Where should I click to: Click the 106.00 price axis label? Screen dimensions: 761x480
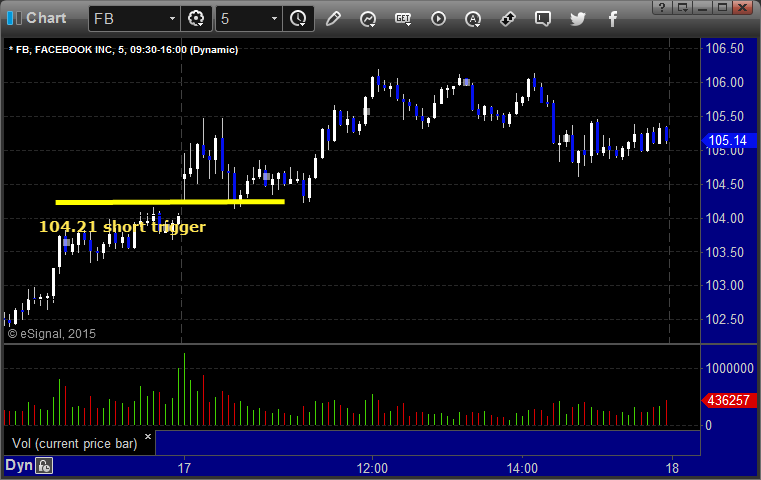(x=725, y=83)
